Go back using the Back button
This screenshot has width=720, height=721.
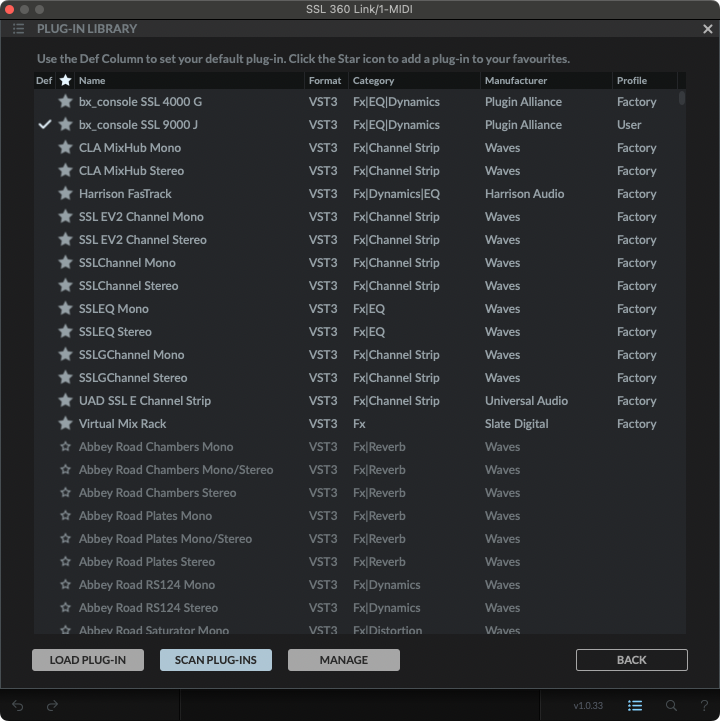click(x=631, y=660)
